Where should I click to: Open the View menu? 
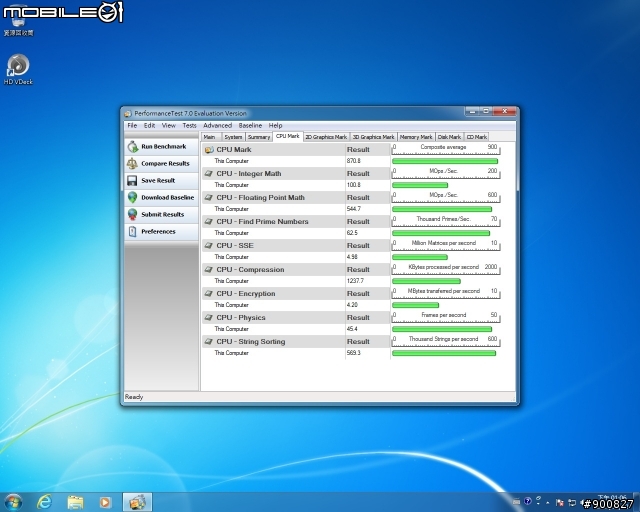pyautogui.click(x=169, y=125)
